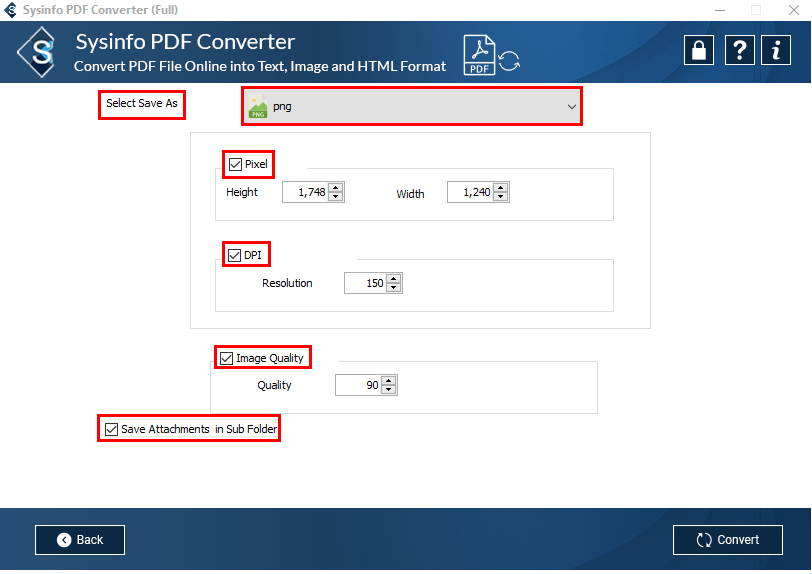
Task: Decrease Resolution with down arrow
Action: [x=394, y=288]
